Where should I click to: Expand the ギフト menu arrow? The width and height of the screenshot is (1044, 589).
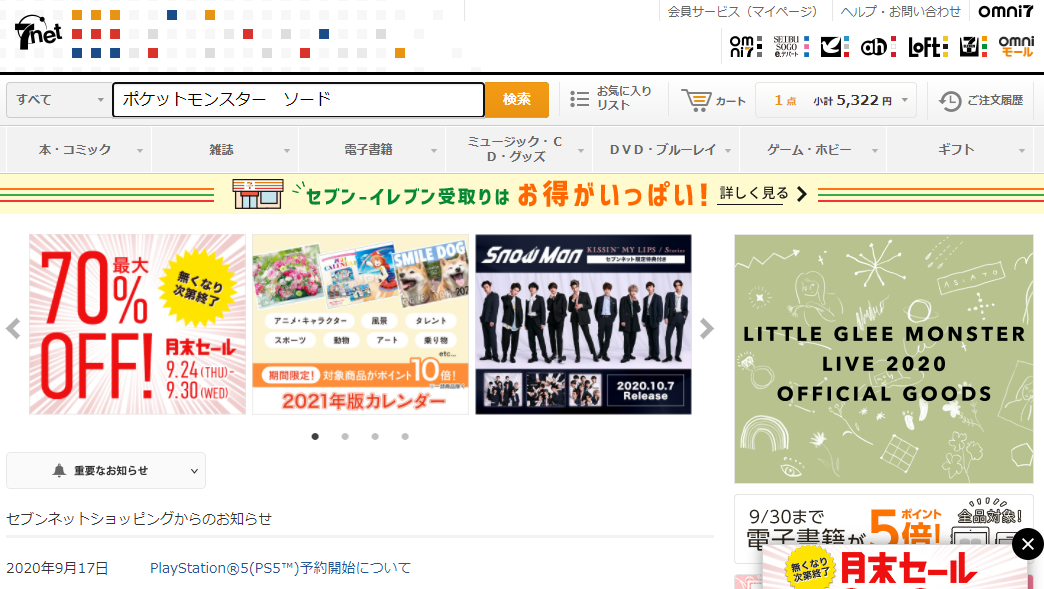tap(1022, 151)
